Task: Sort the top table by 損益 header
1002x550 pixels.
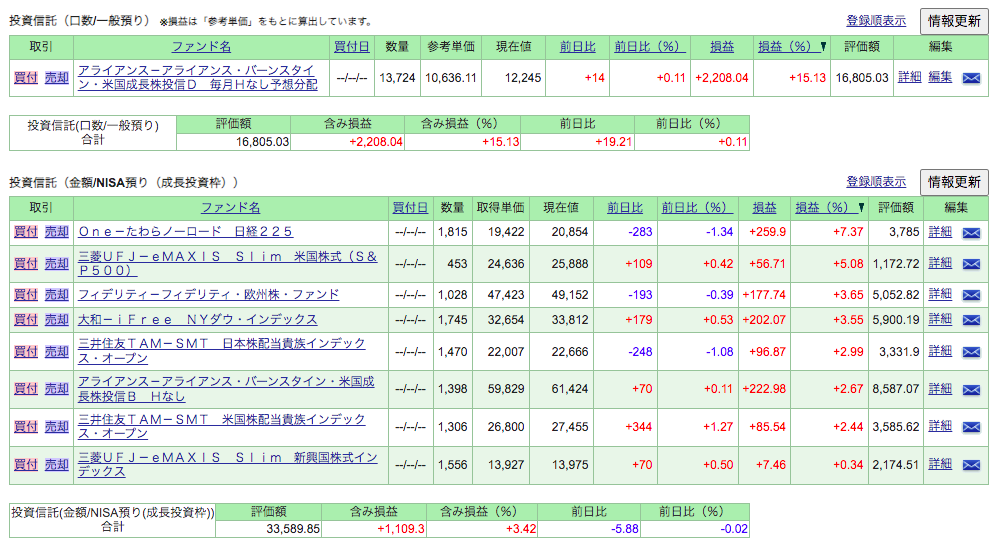Action: 722,47
